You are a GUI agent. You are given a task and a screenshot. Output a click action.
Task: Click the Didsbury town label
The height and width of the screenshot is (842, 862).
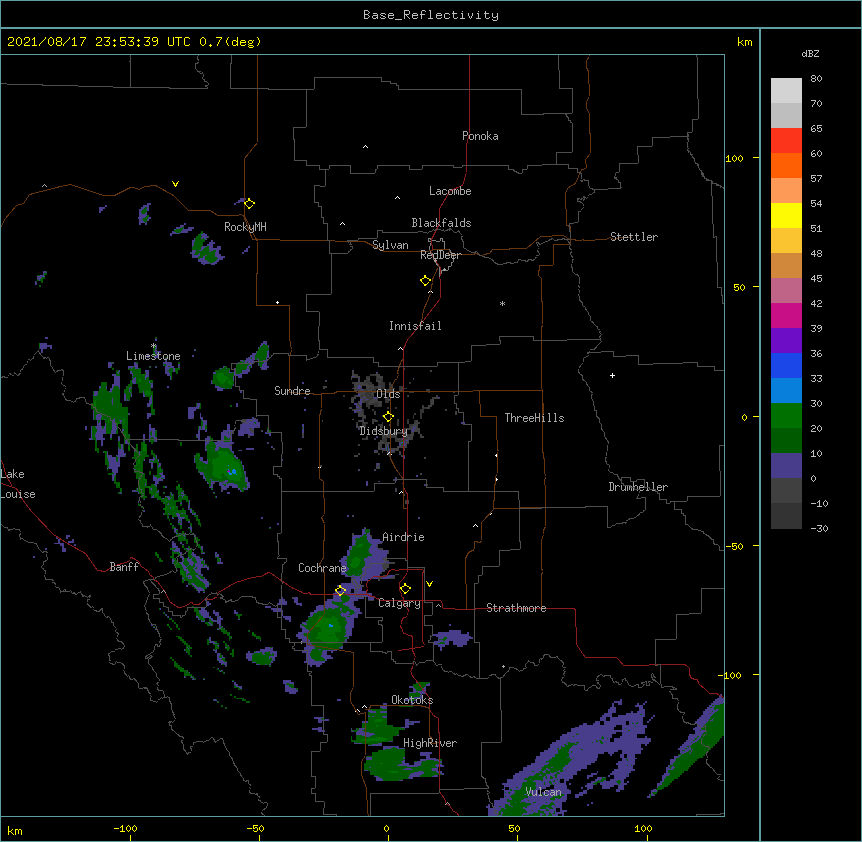click(383, 431)
